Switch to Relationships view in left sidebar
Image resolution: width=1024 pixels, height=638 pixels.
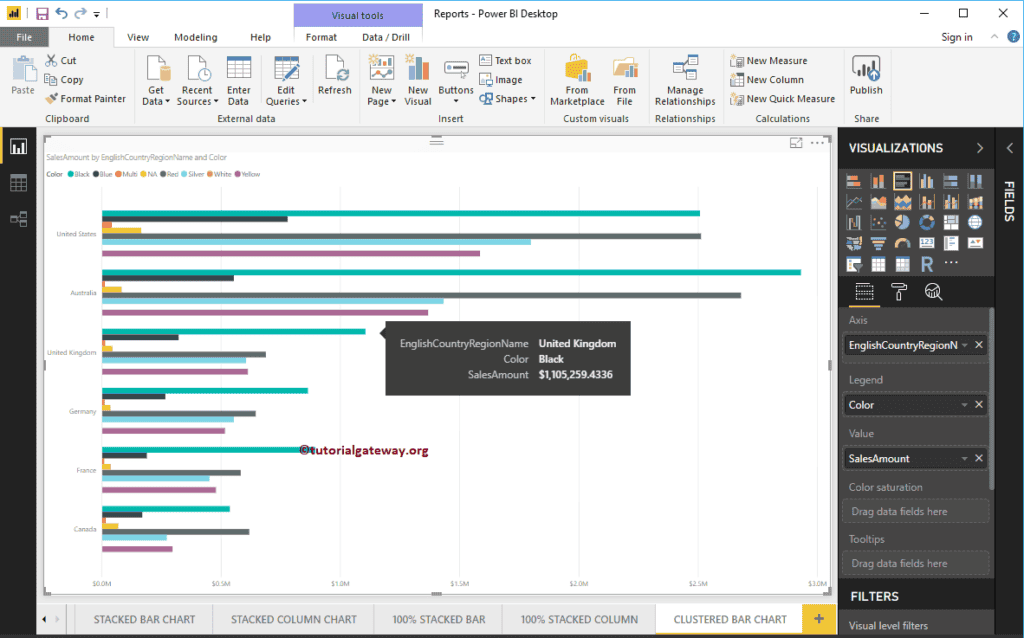(x=18, y=219)
